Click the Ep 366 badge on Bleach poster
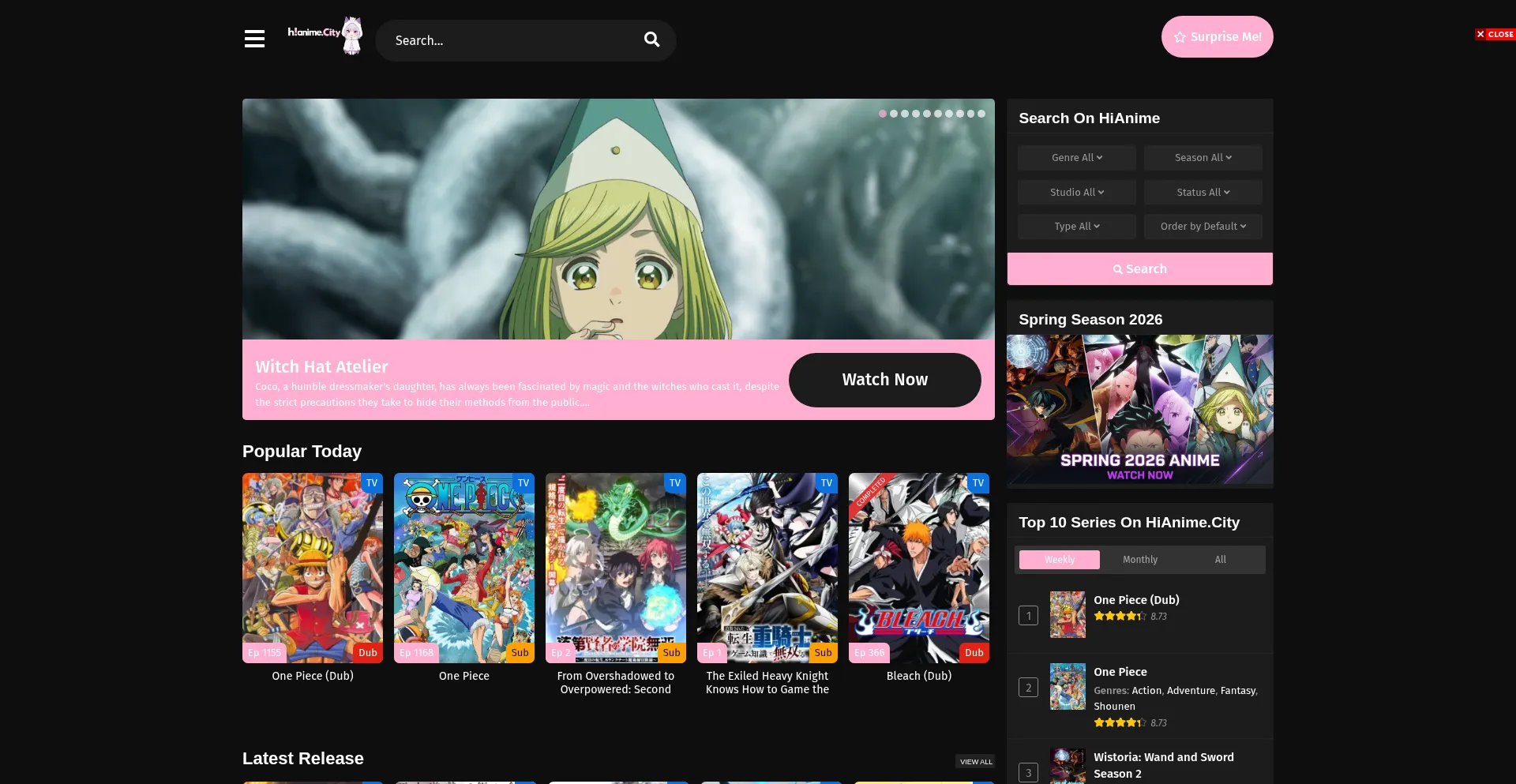1516x784 pixels. pos(869,653)
